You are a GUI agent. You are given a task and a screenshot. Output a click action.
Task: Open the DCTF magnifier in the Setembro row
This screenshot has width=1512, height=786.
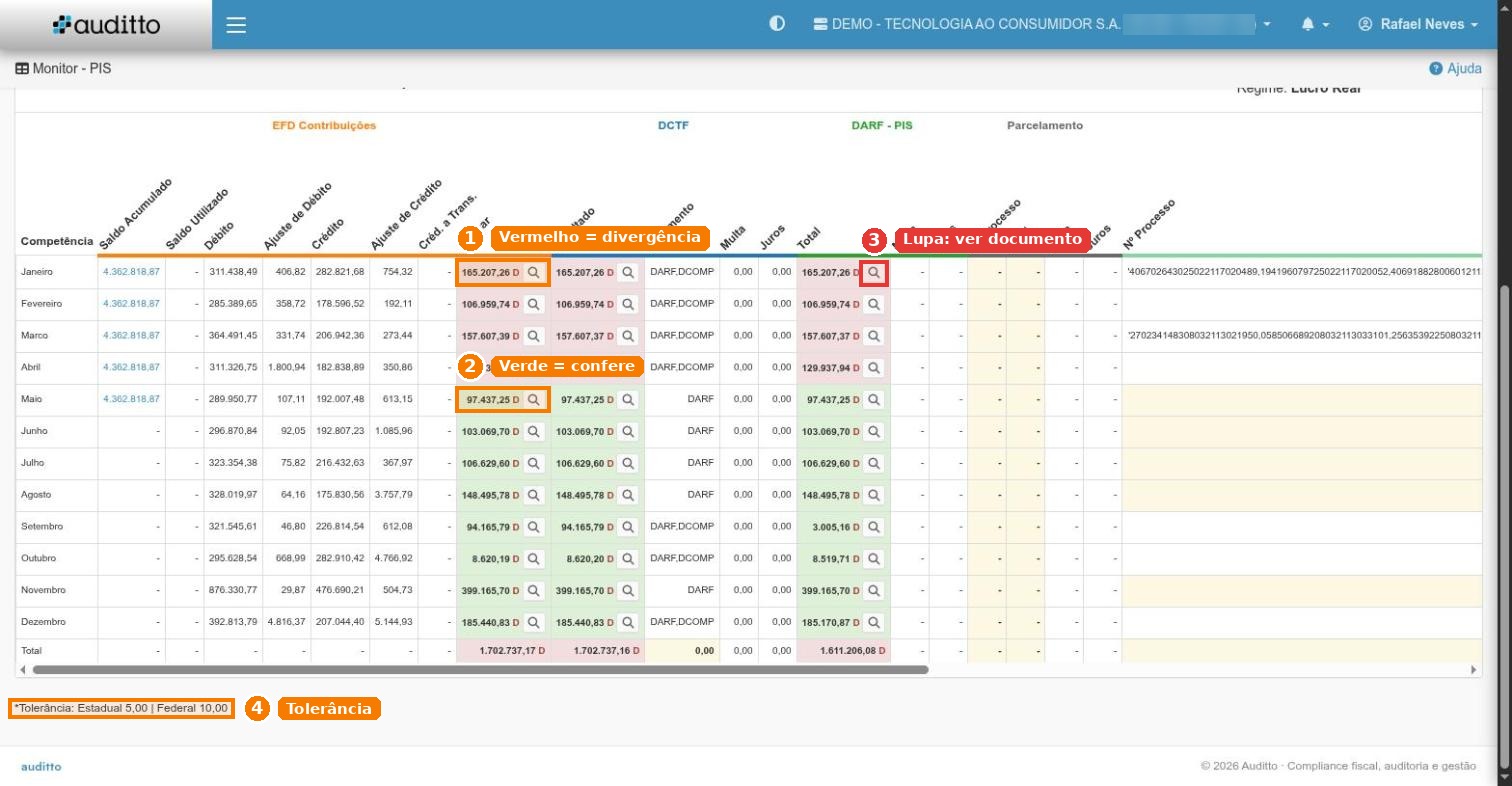click(x=628, y=527)
